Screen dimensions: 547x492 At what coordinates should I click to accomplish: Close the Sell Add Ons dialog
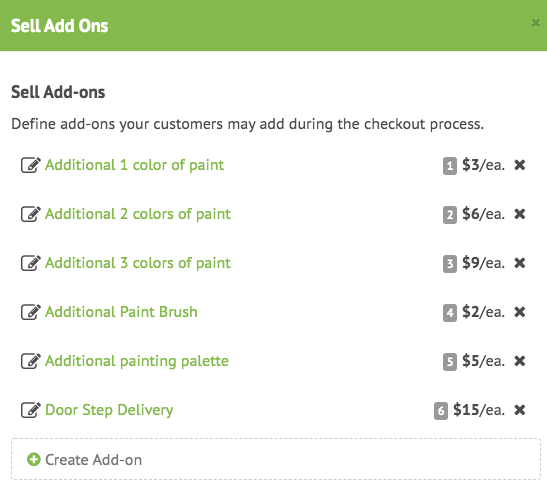pyautogui.click(x=535, y=23)
